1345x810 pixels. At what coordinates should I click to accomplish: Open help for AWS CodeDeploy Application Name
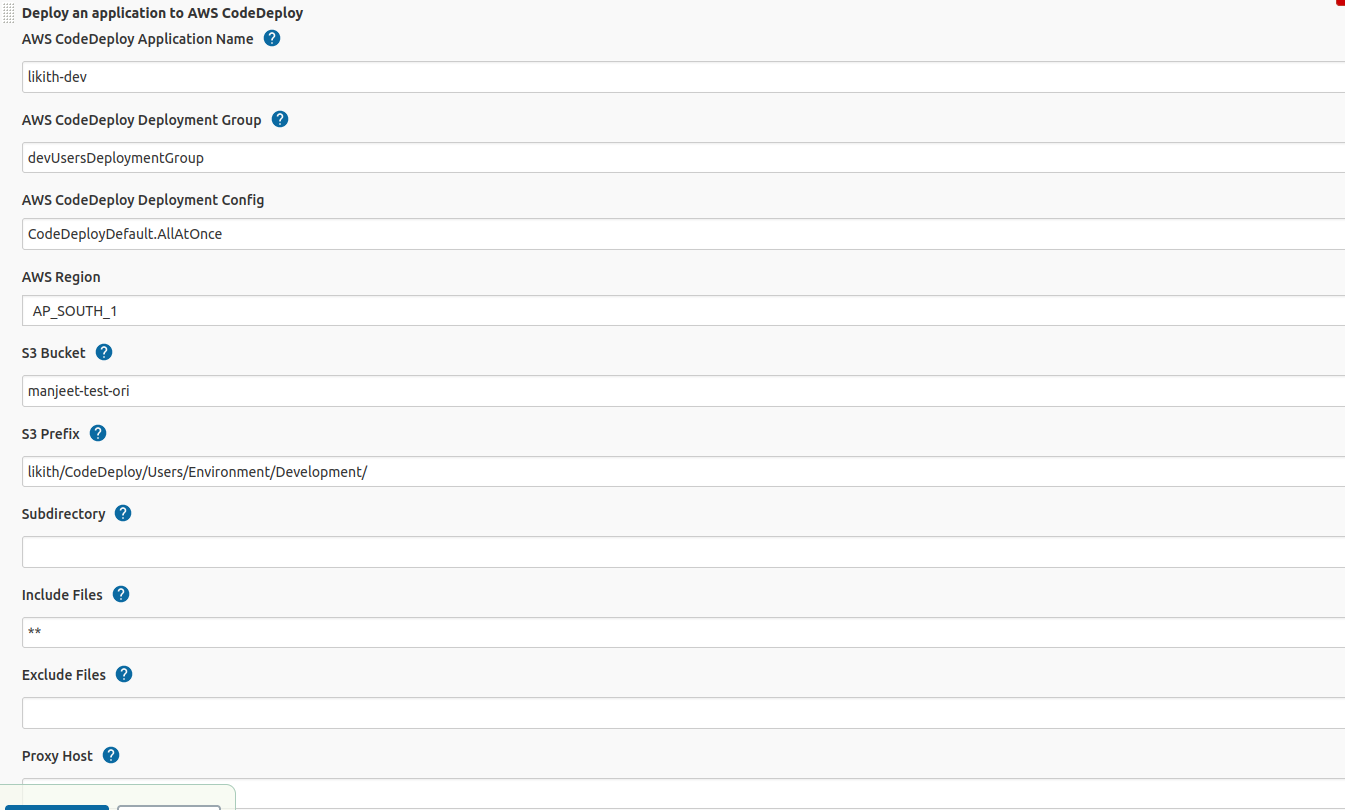click(x=271, y=37)
